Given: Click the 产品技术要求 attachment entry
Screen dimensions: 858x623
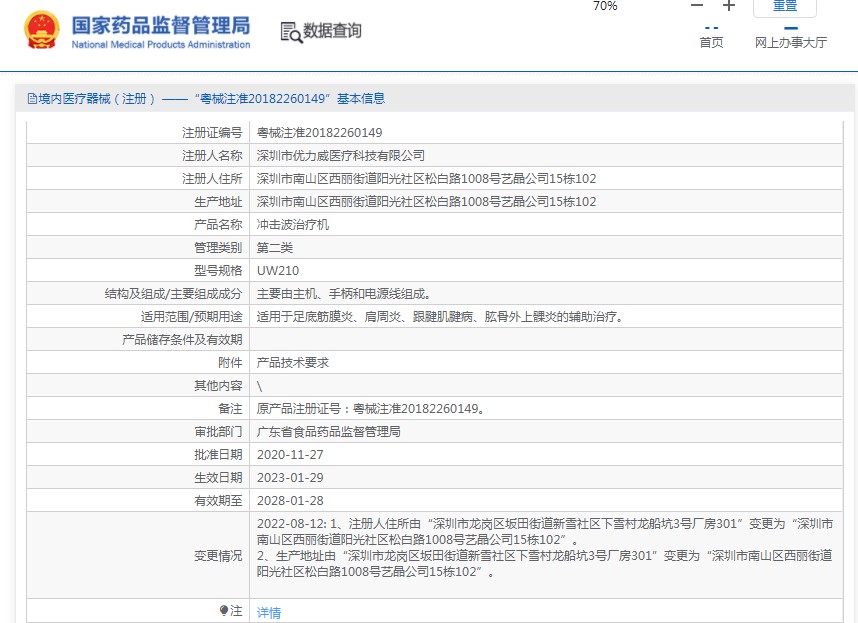Looking at the screenshot, I should (293, 363).
